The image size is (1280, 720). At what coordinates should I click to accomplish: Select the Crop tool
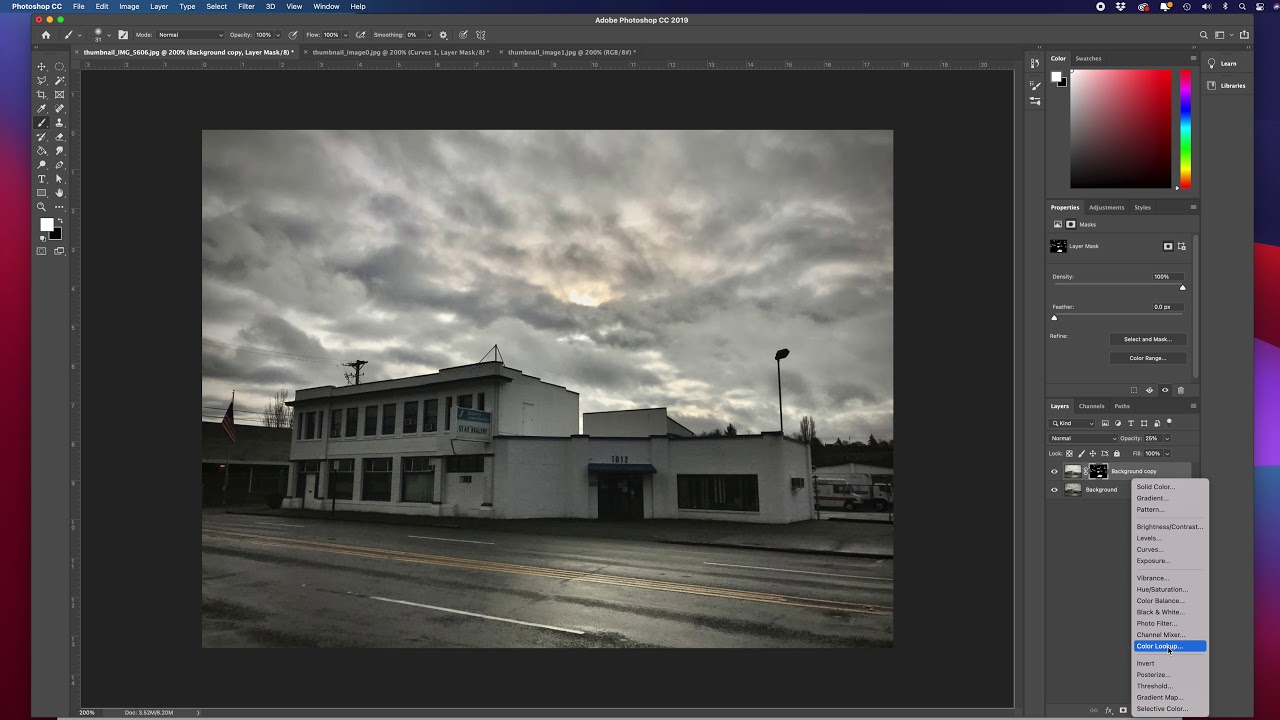pos(41,94)
